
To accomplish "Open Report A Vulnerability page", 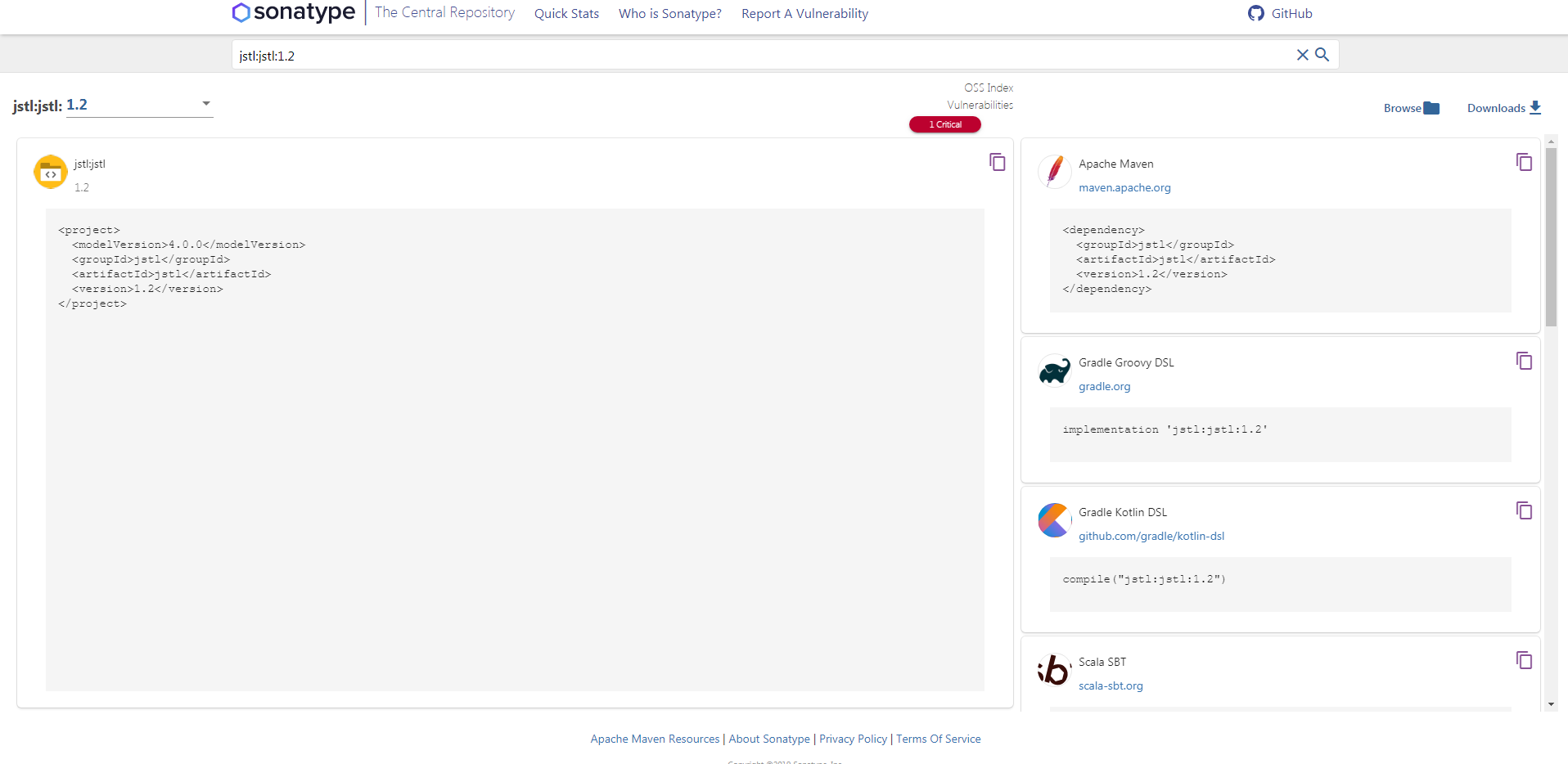I will point(804,13).
